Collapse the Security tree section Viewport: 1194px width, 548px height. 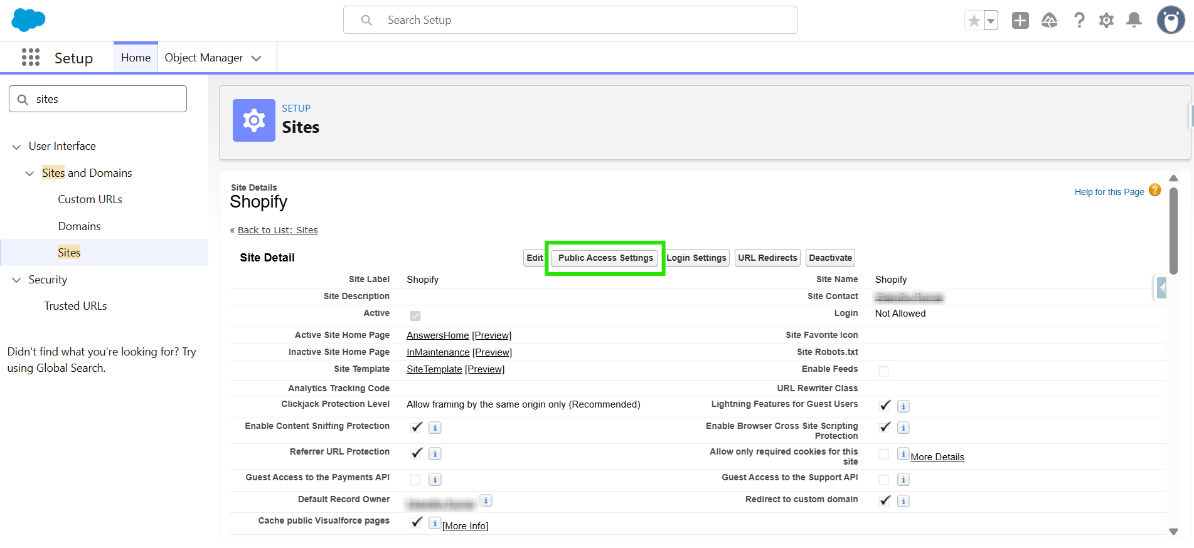(x=17, y=280)
